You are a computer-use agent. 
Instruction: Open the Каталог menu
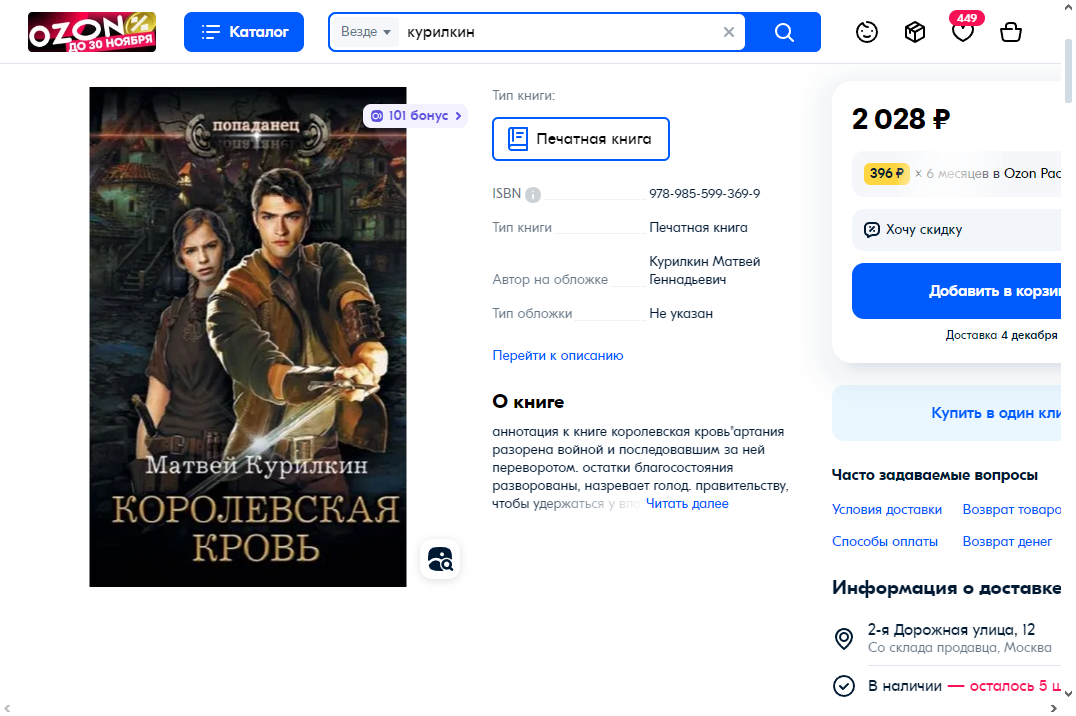coord(245,32)
